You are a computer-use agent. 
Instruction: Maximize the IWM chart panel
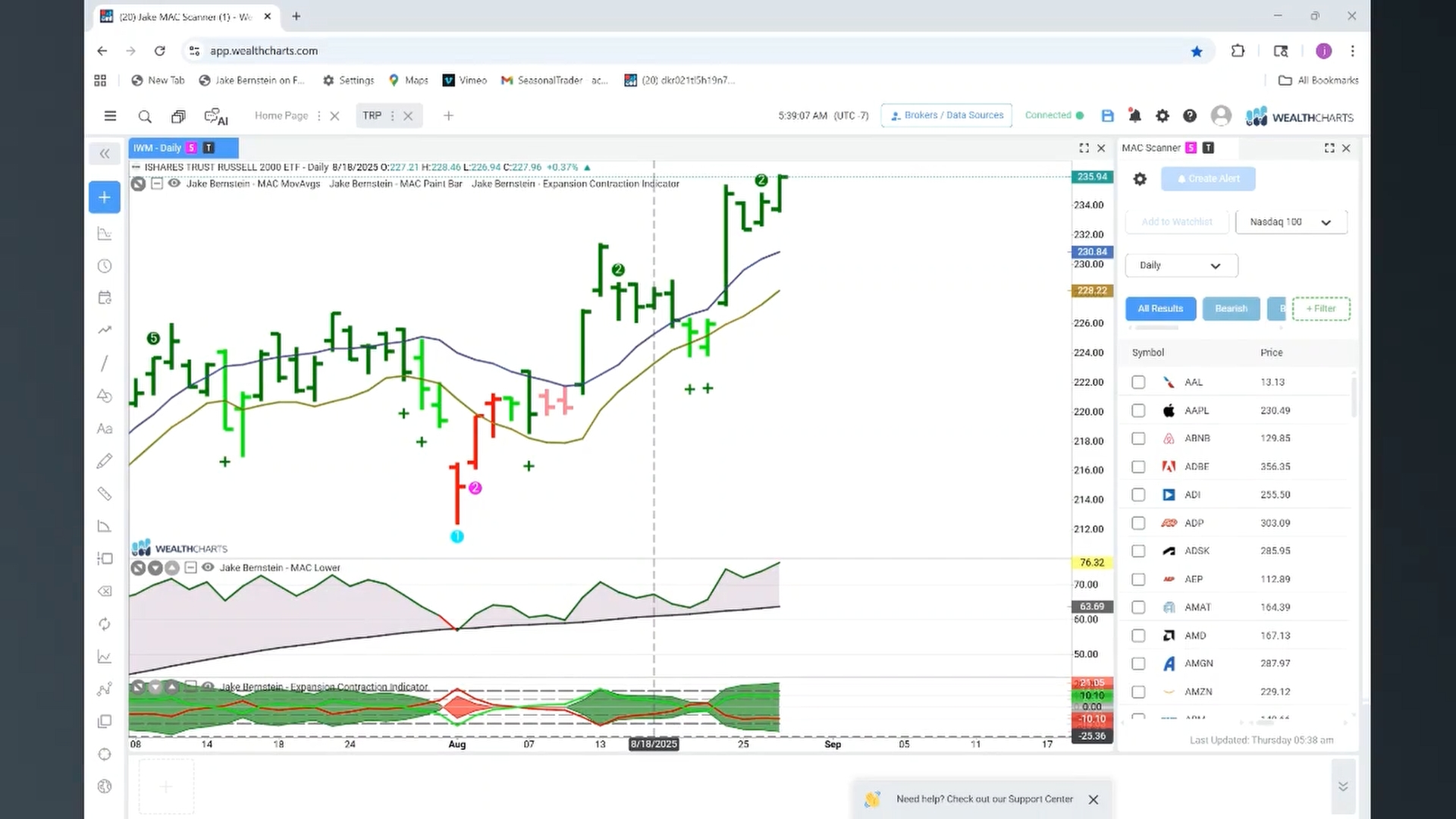[x=1084, y=148]
